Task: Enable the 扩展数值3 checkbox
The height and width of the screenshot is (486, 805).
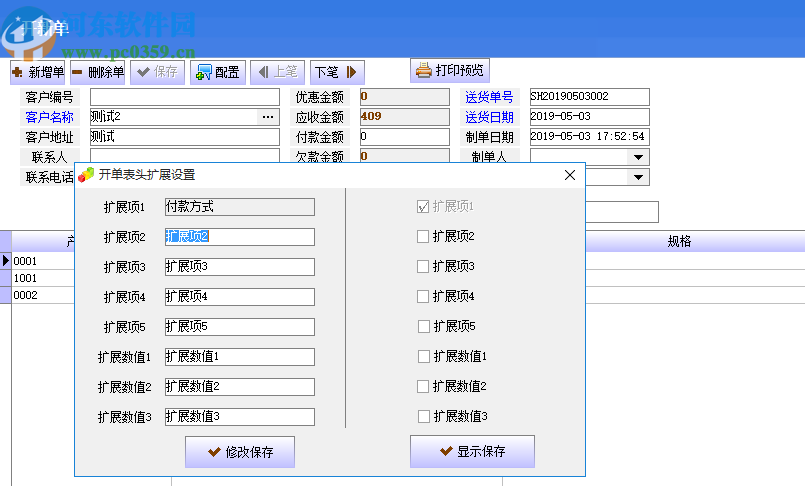Action: 424,416
